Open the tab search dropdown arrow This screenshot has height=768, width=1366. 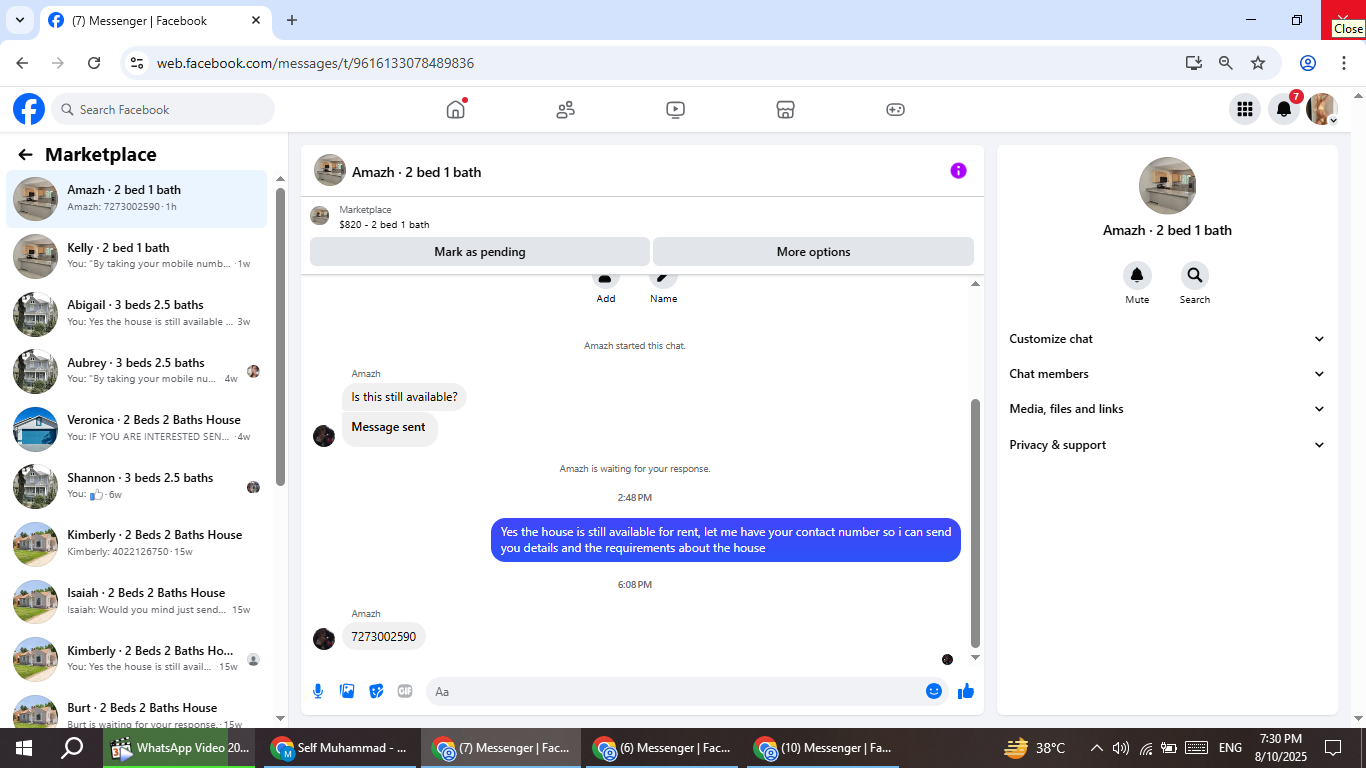pos(19,20)
